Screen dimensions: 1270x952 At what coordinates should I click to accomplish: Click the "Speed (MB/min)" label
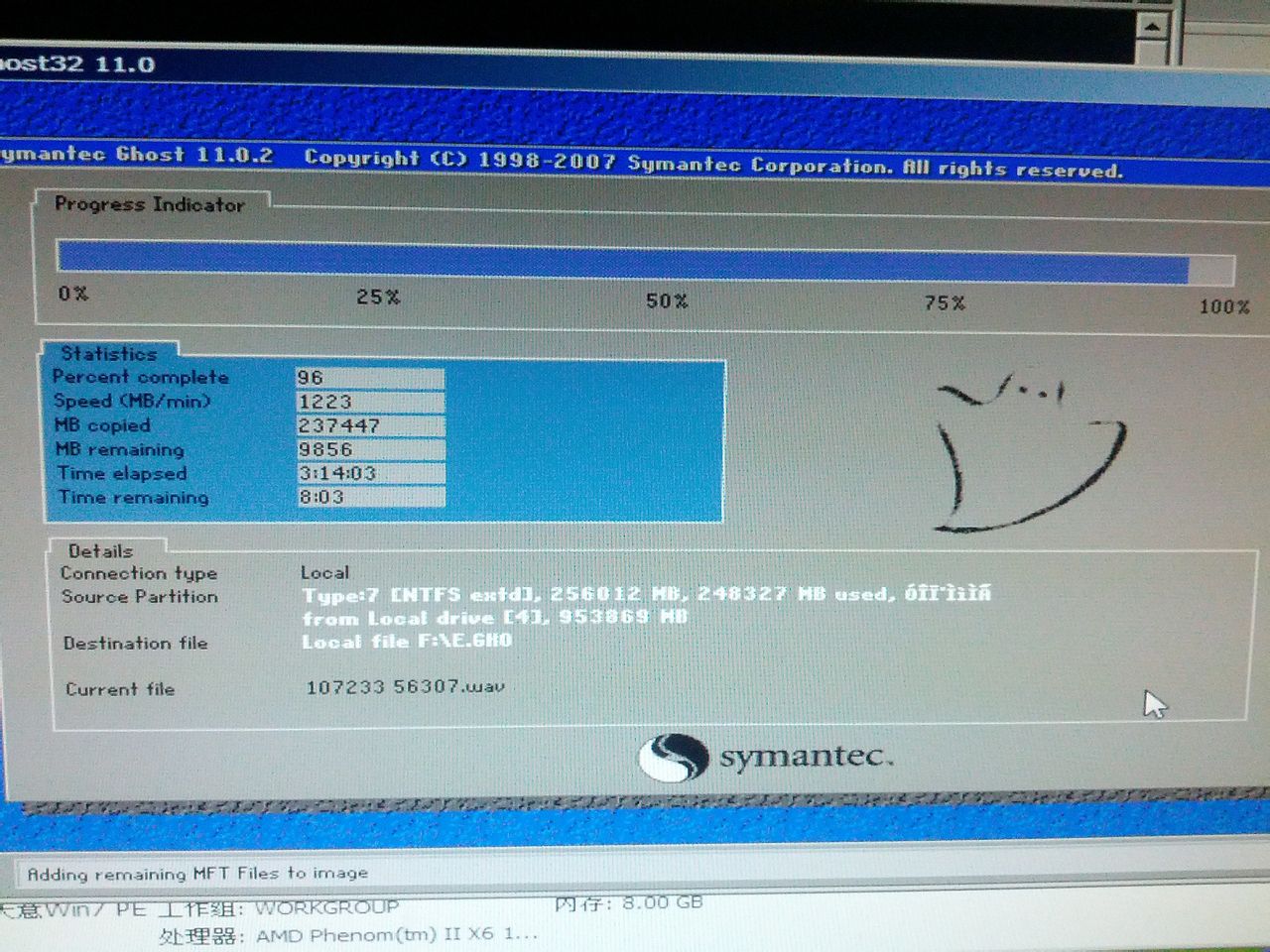click(132, 402)
